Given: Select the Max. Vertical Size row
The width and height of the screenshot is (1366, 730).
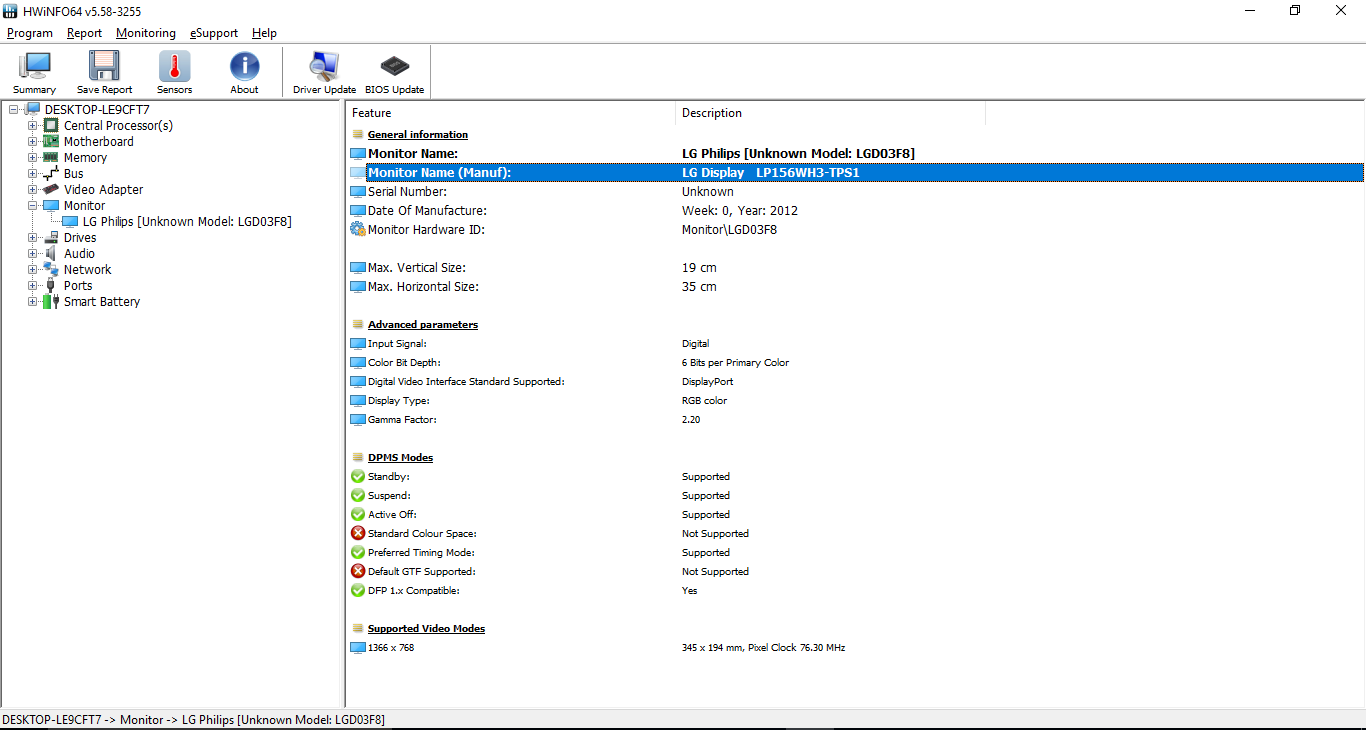Looking at the screenshot, I should tap(856, 267).
